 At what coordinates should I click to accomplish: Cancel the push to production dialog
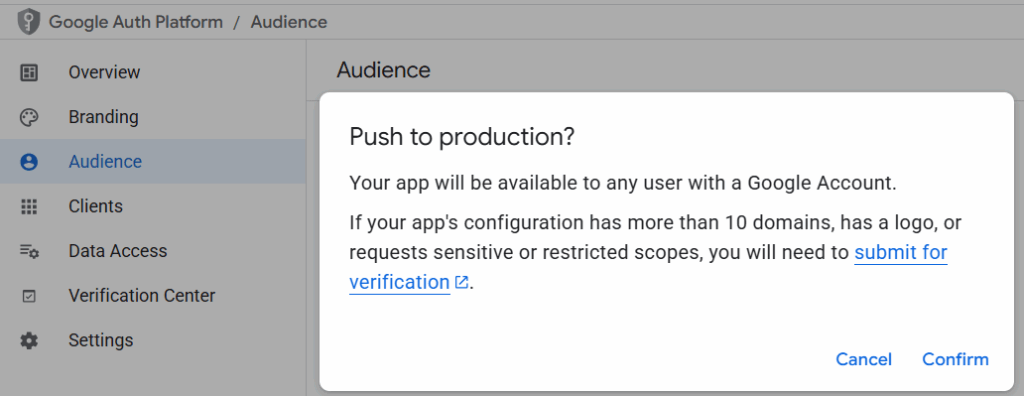[863, 359]
